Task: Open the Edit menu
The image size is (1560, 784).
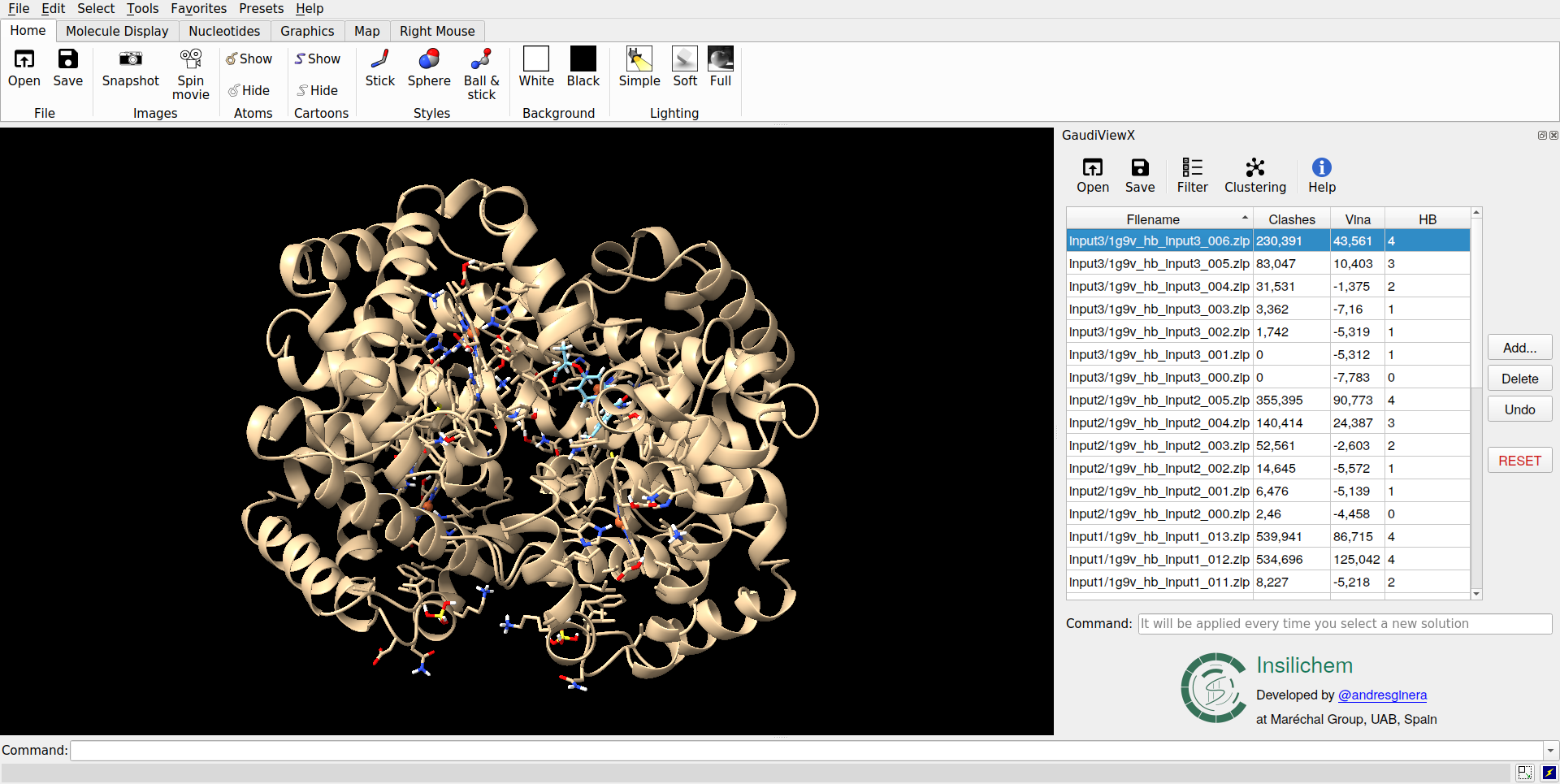Action: pyautogui.click(x=53, y=8)
